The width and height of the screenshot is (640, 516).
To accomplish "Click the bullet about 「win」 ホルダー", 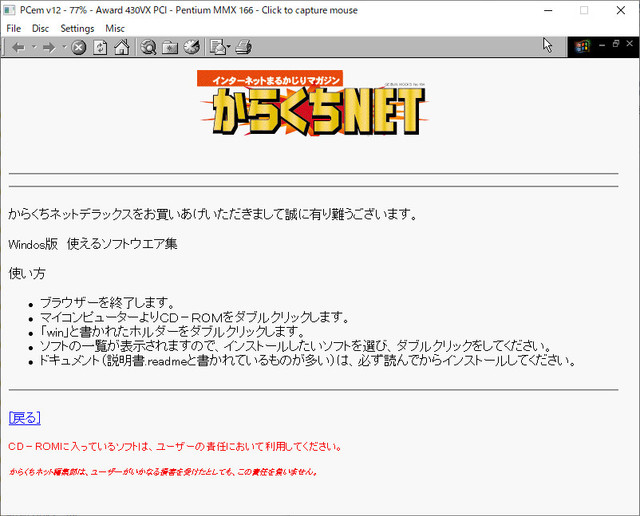I will tap(172, 331).
